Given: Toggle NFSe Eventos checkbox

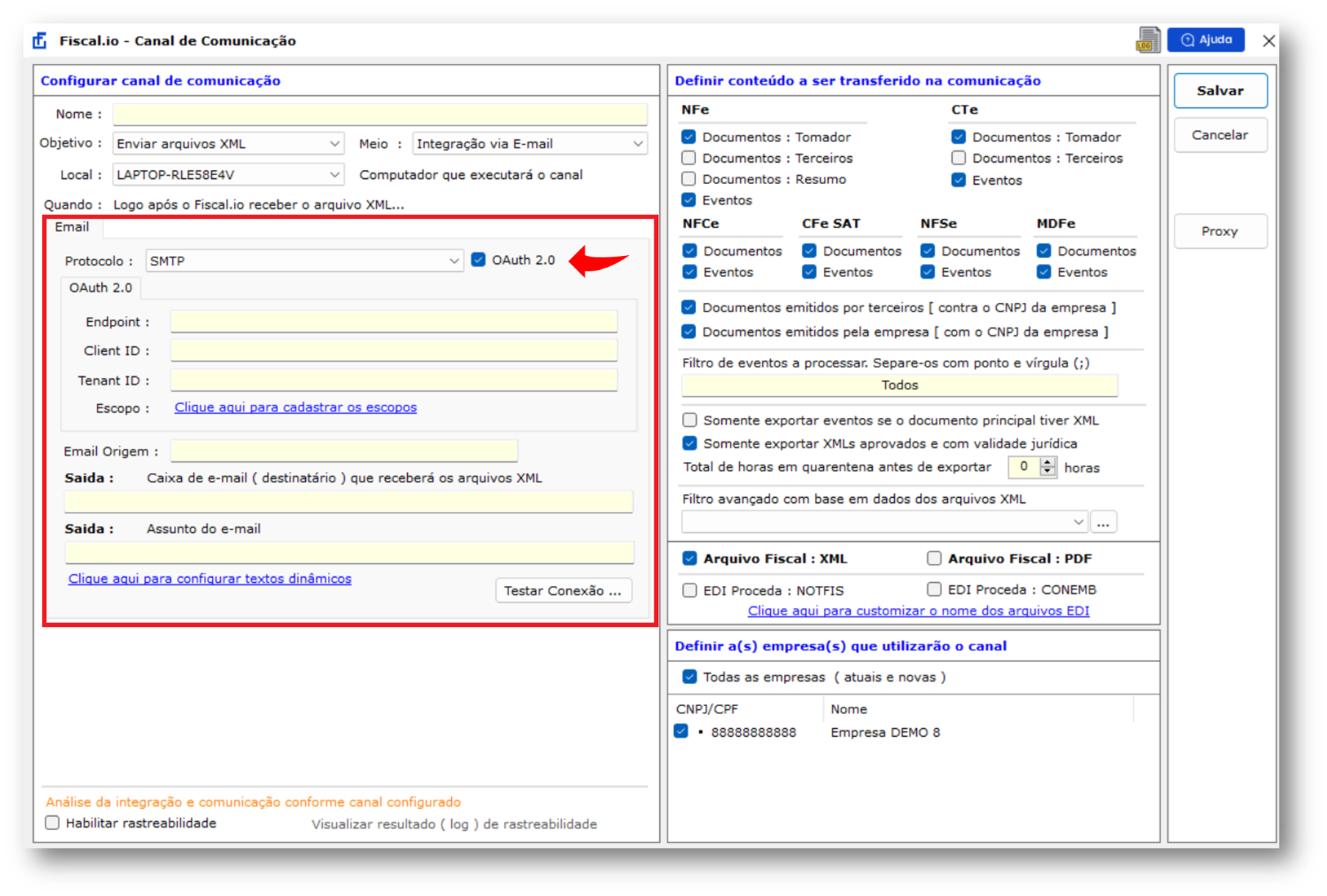Looking at the screenshot, I should 928,272.
